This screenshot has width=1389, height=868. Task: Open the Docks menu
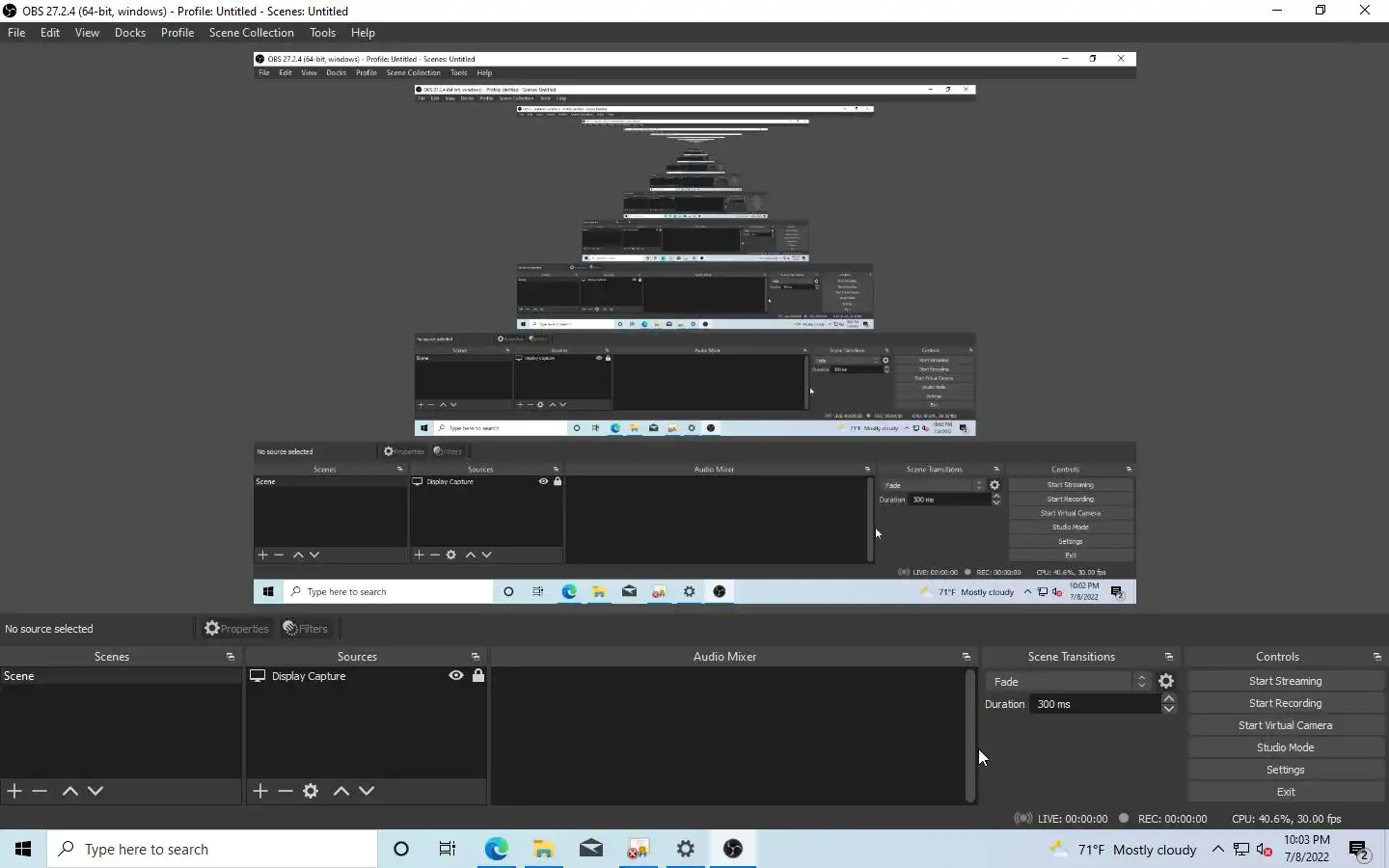coord(130,33)
